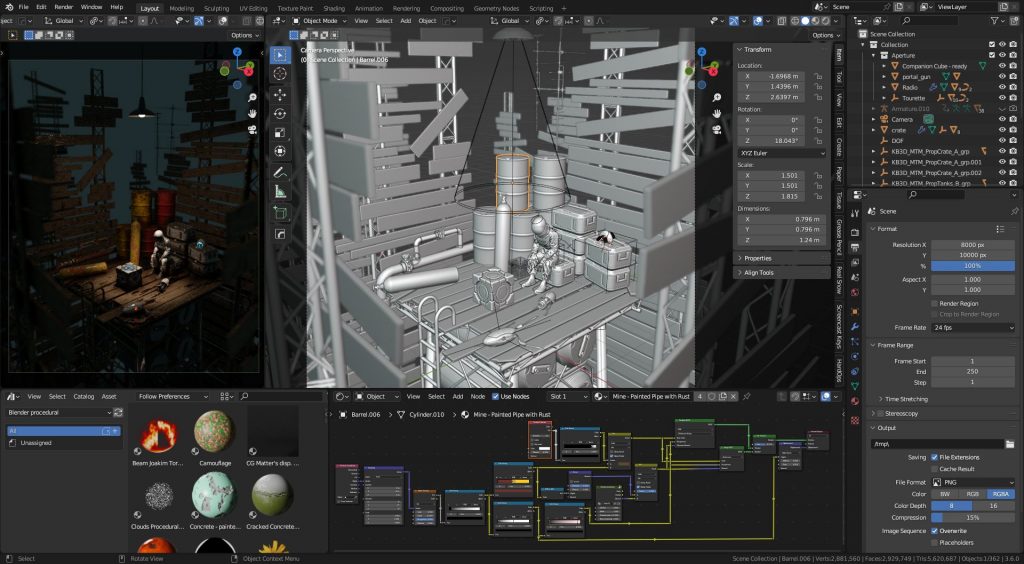Viewport: 1024px width, 564px height.
Task: Open the File menu
Action: tap(23, 7)
